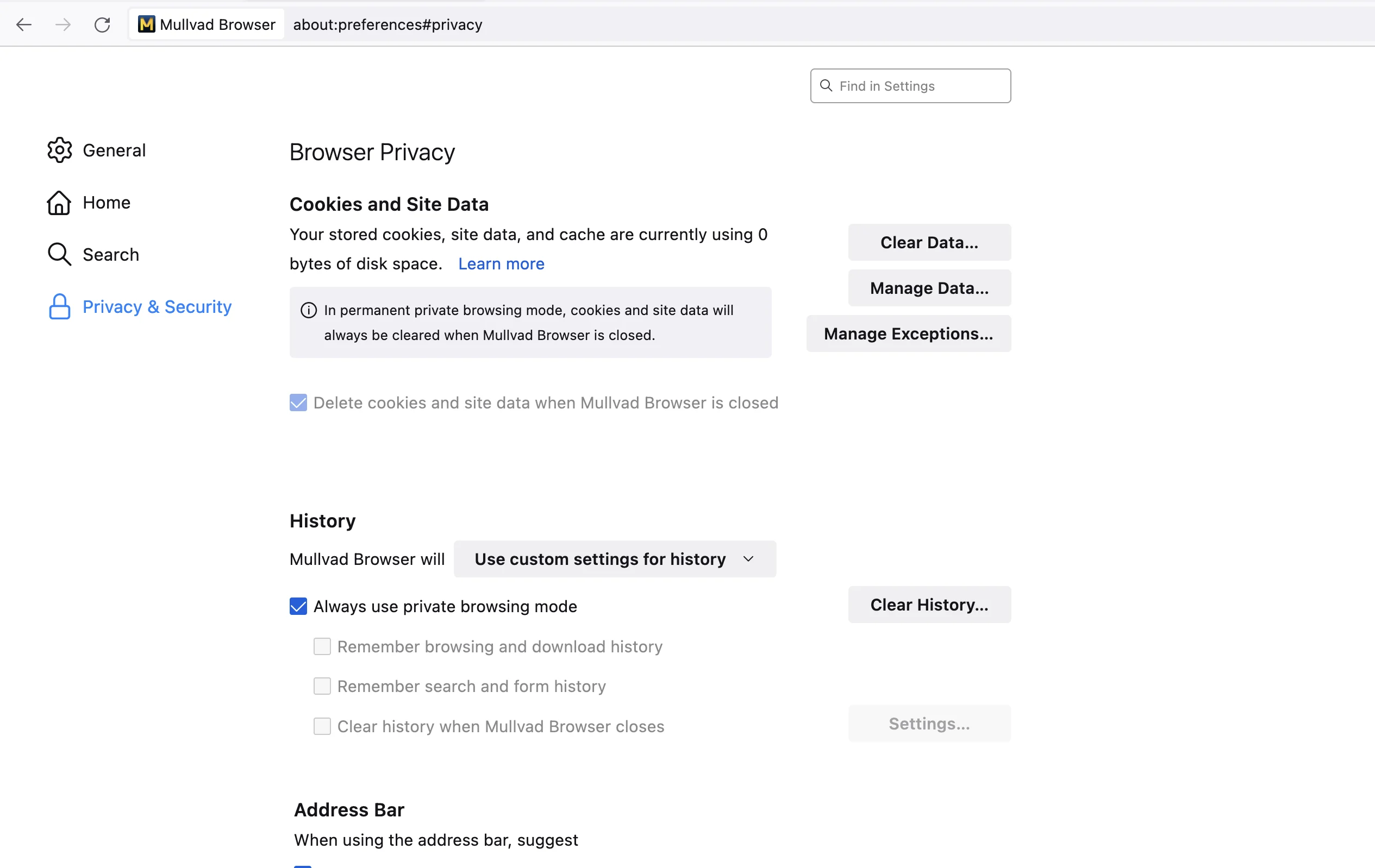
Task: Click the Home house icon
Action: 59,203
